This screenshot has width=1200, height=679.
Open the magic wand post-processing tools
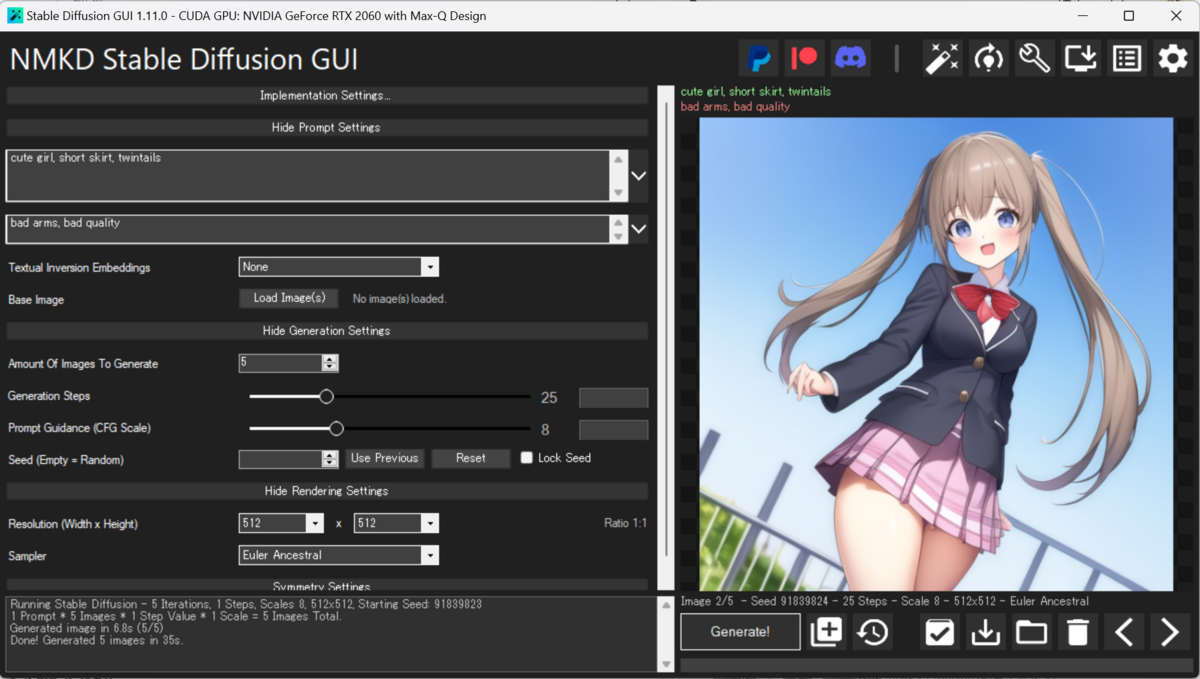(942, 59)
